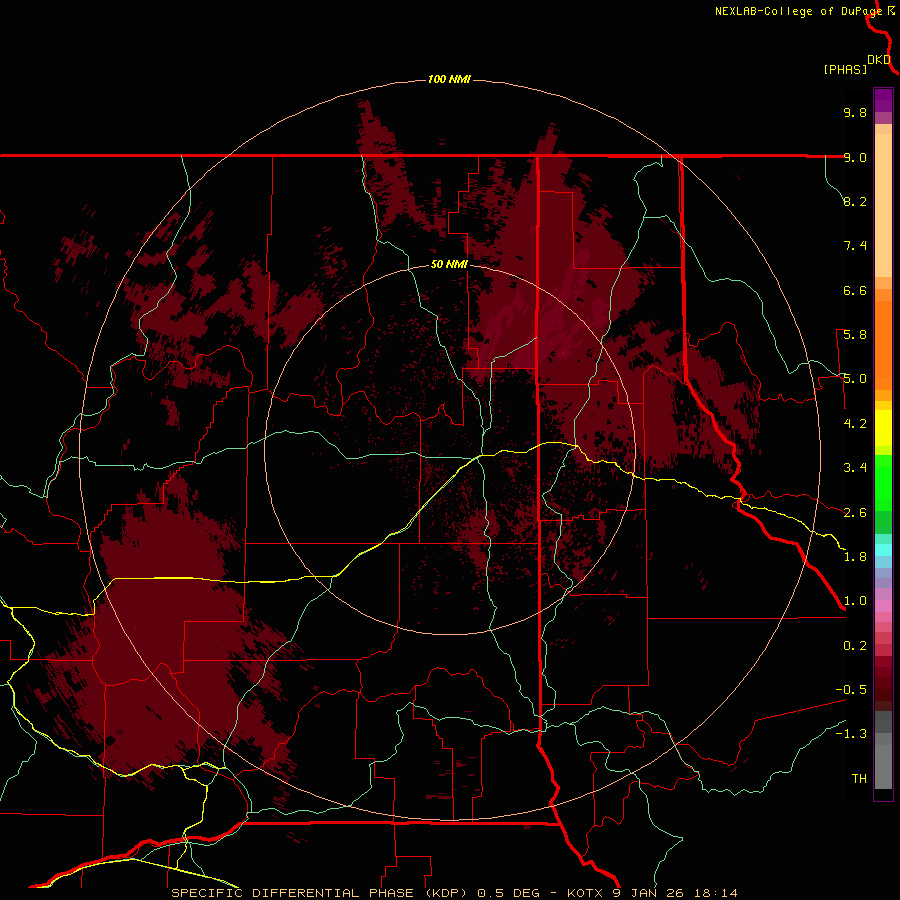
Task: Click the 1.0 scale value
Action: (x=855, y=601)
